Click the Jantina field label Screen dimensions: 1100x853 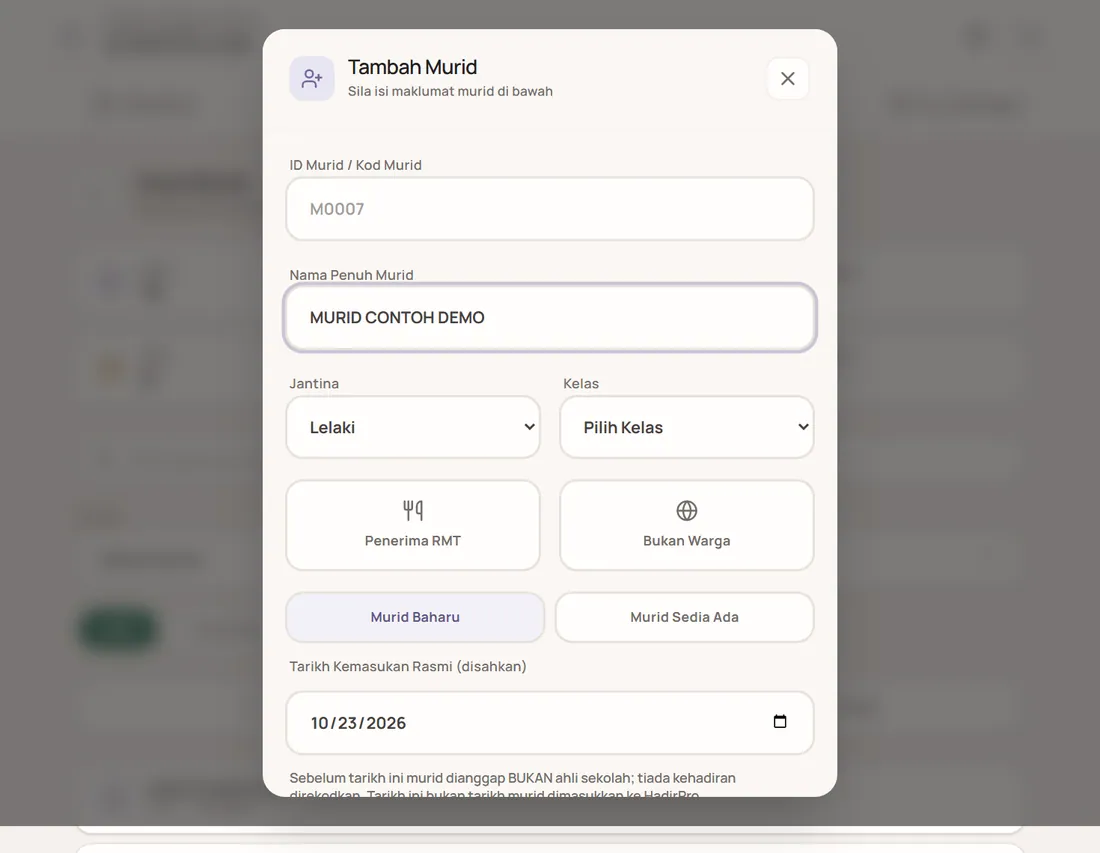314,384
